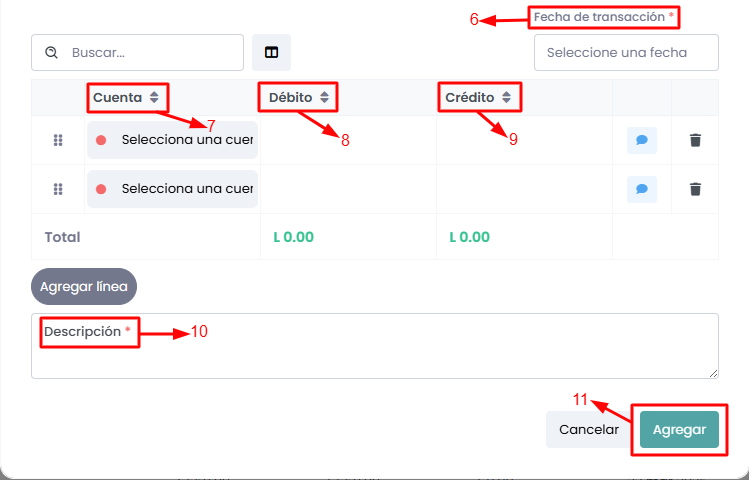The image size is (749, 480).
Task: Submit with the Agregar button
Action: coord(679,429)
